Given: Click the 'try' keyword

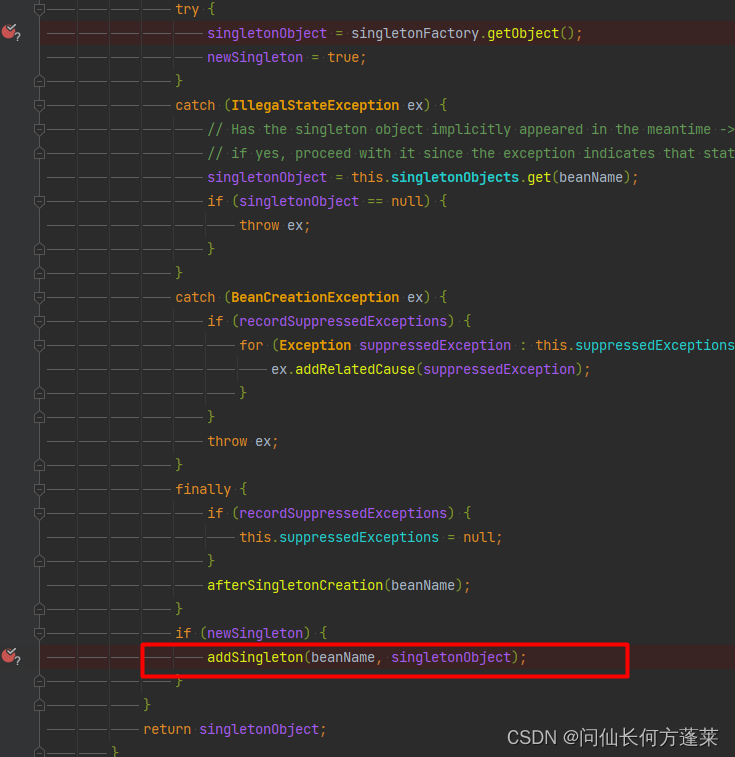Looking at the screenshot, I should 187,9.
